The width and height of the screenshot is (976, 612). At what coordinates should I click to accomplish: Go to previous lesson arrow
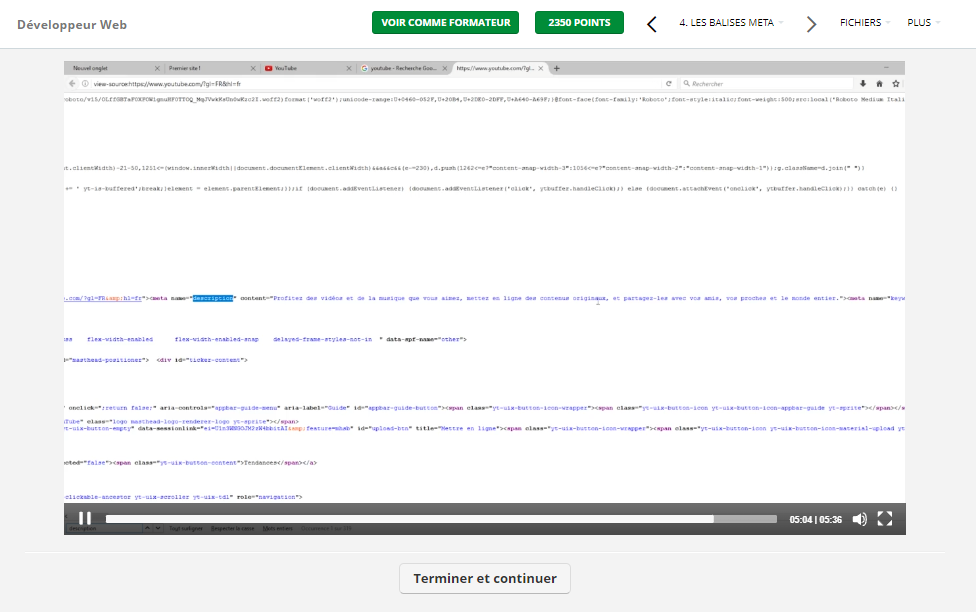coord(652,24)
